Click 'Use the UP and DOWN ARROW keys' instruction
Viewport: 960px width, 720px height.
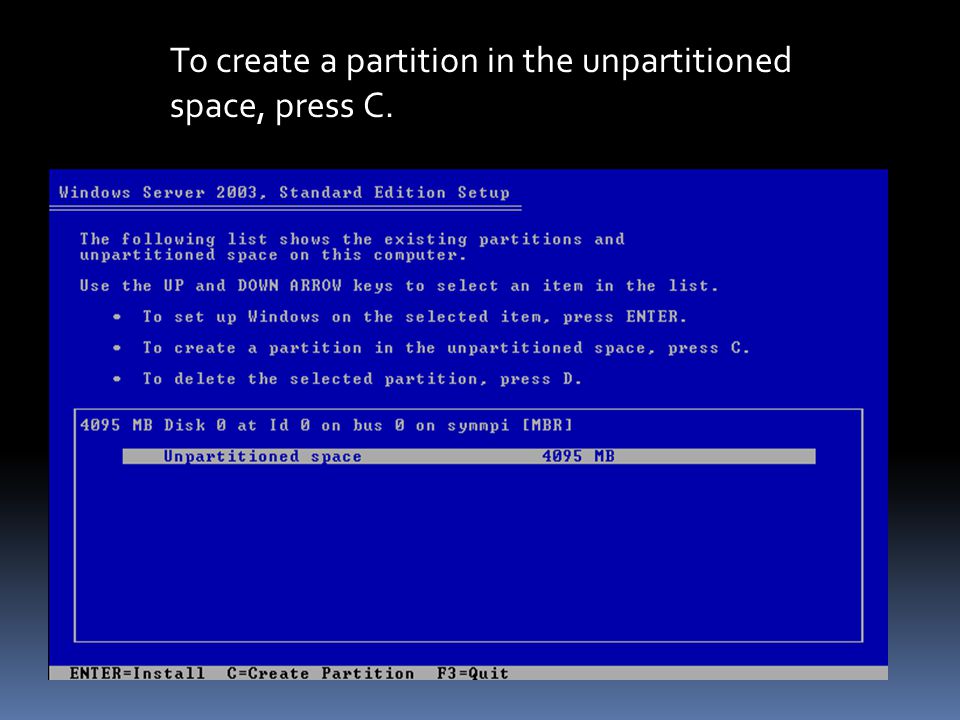click(399, 285)
